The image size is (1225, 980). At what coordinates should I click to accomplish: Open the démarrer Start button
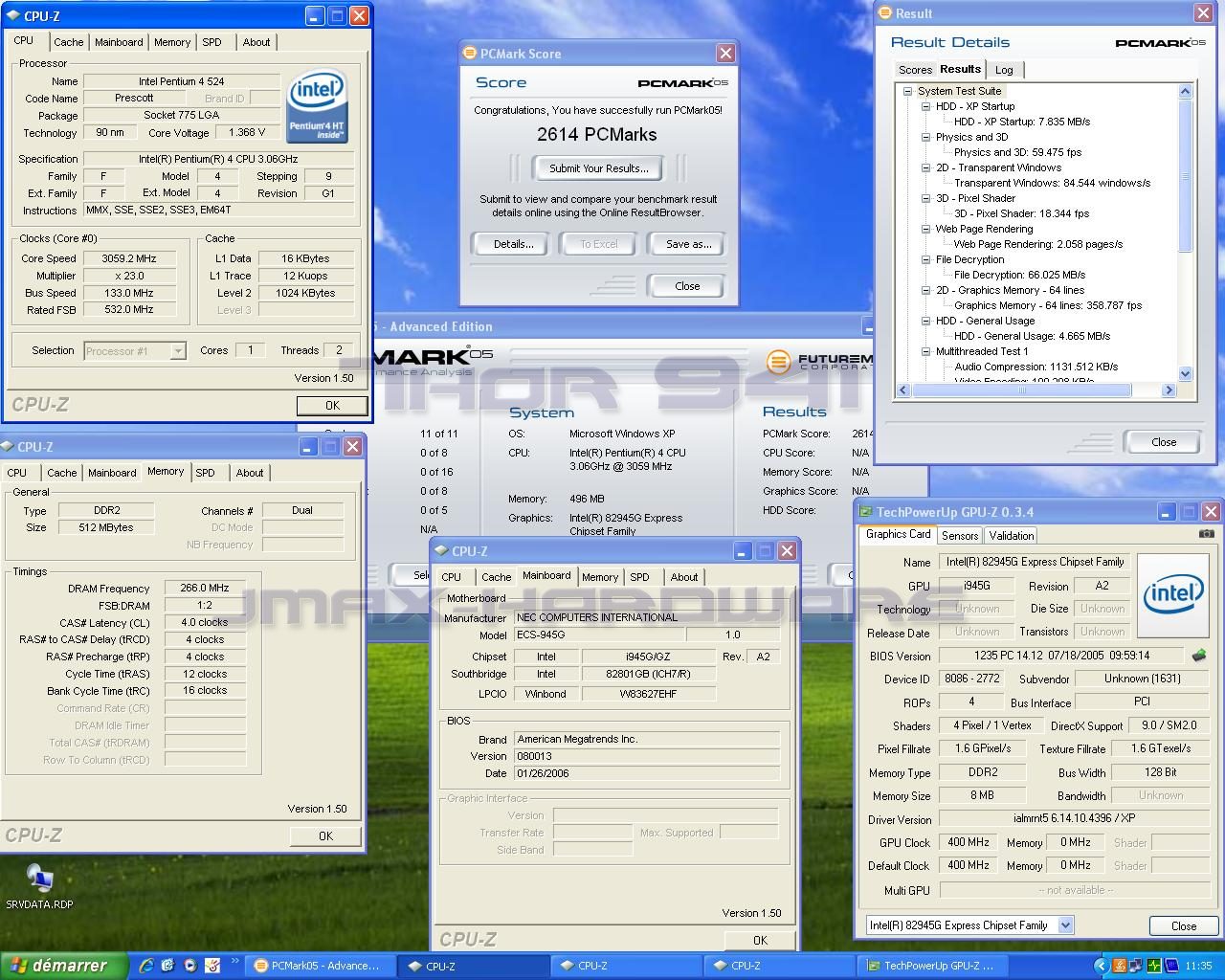click(63, 966)
